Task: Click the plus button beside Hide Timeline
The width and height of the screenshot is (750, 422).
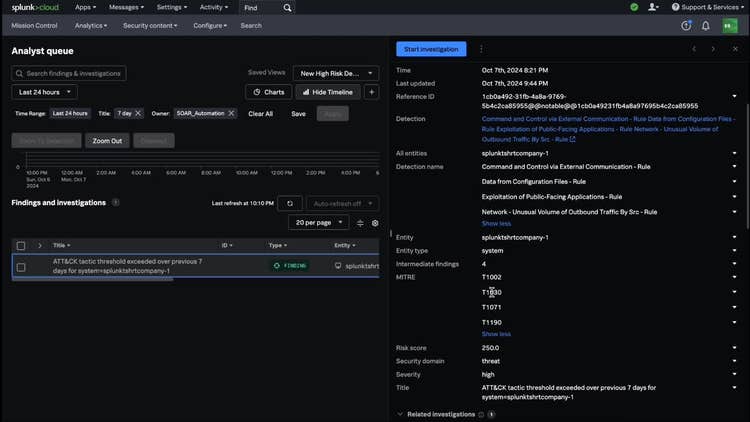Action: click(372, 92)
